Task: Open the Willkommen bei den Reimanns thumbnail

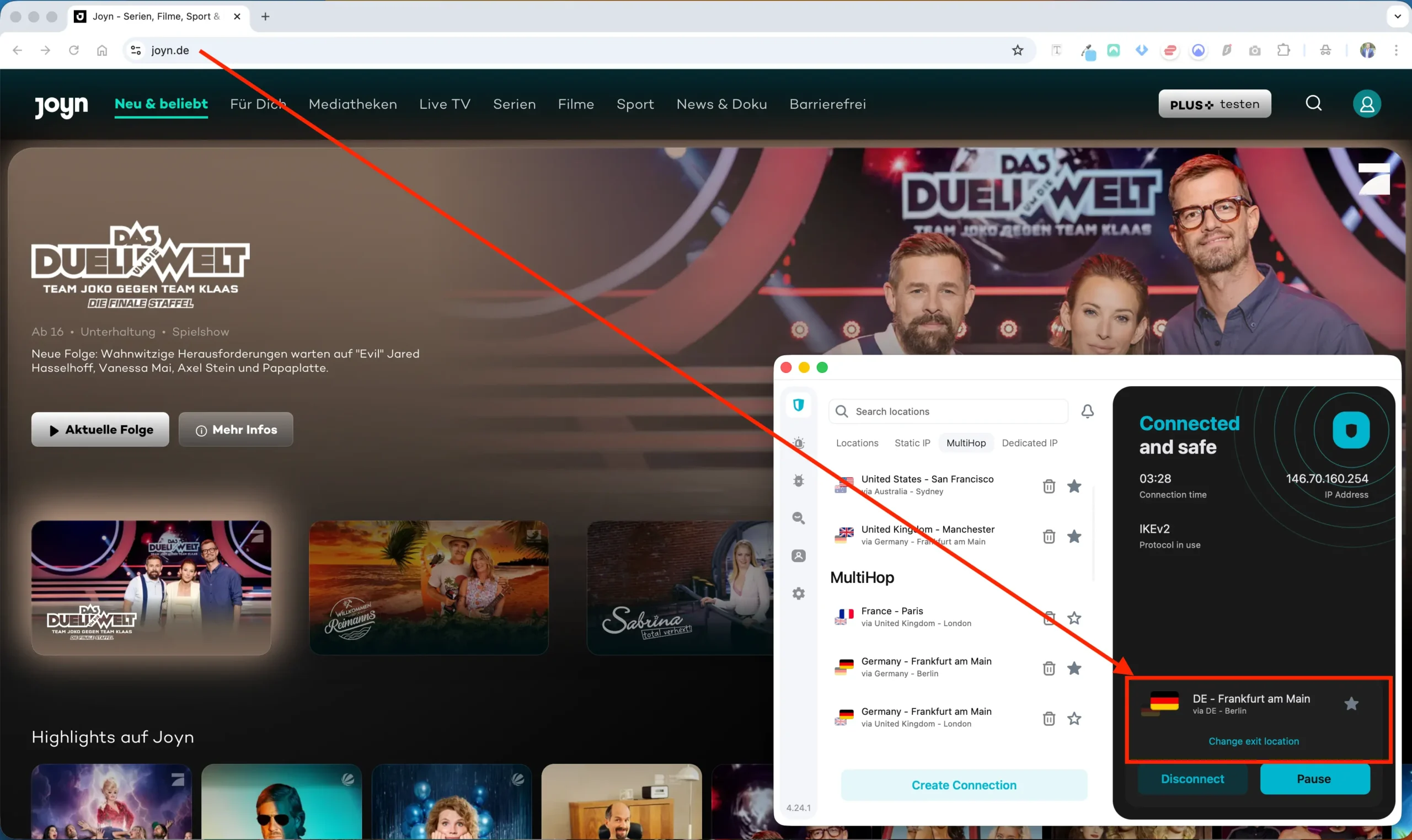Action: pos(429,587)
